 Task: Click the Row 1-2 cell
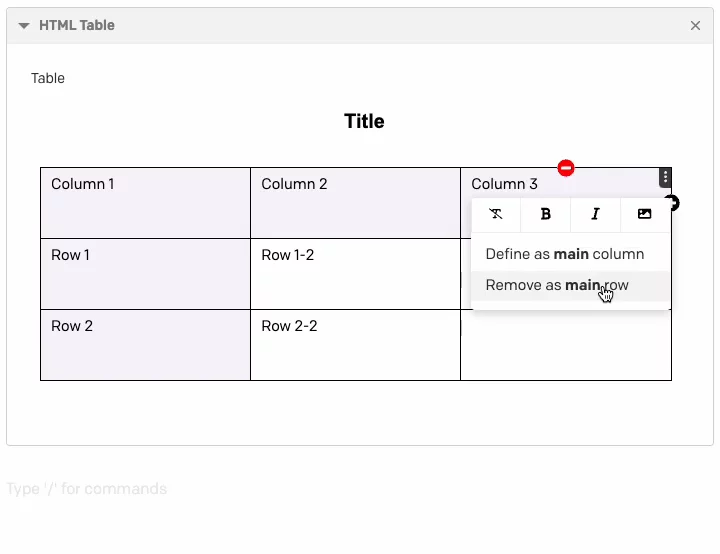(355, 274)
